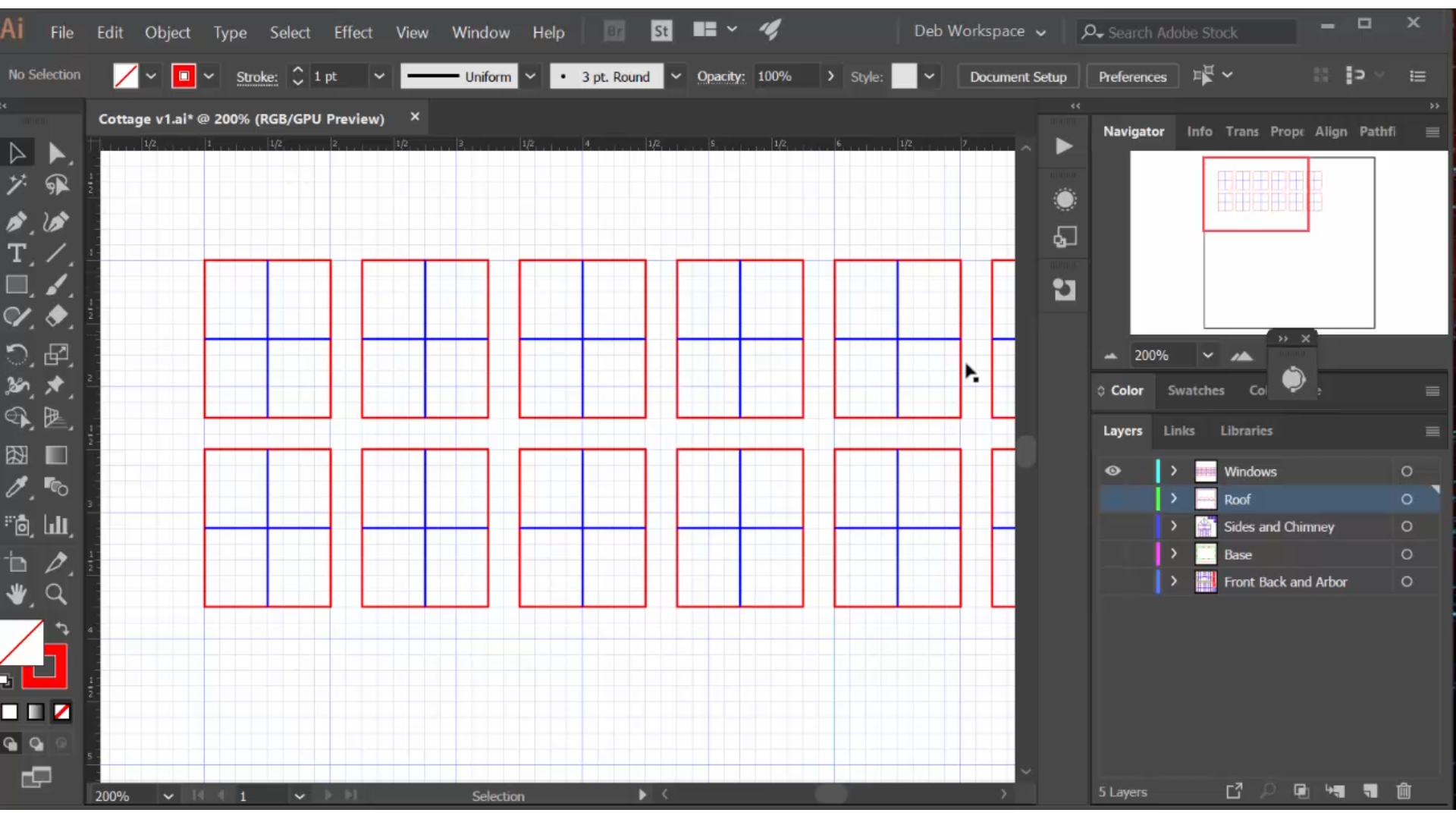Expand the Windows layer group
The image size is (1456, 819).
point(1174,471)
